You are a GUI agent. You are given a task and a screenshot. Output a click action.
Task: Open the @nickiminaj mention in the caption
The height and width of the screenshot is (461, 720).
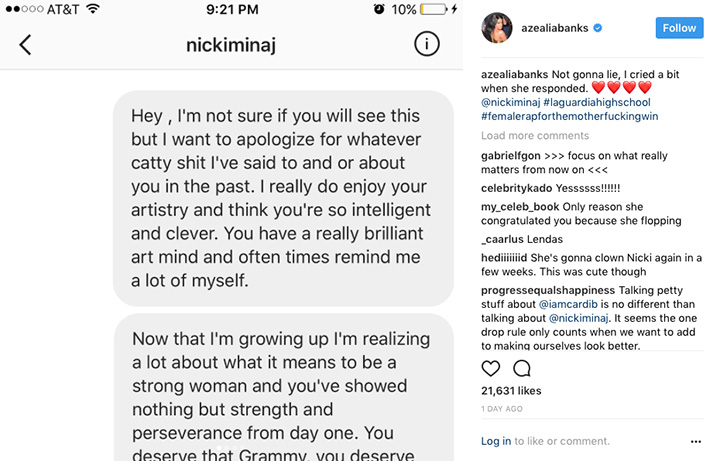tap(514, 102)
